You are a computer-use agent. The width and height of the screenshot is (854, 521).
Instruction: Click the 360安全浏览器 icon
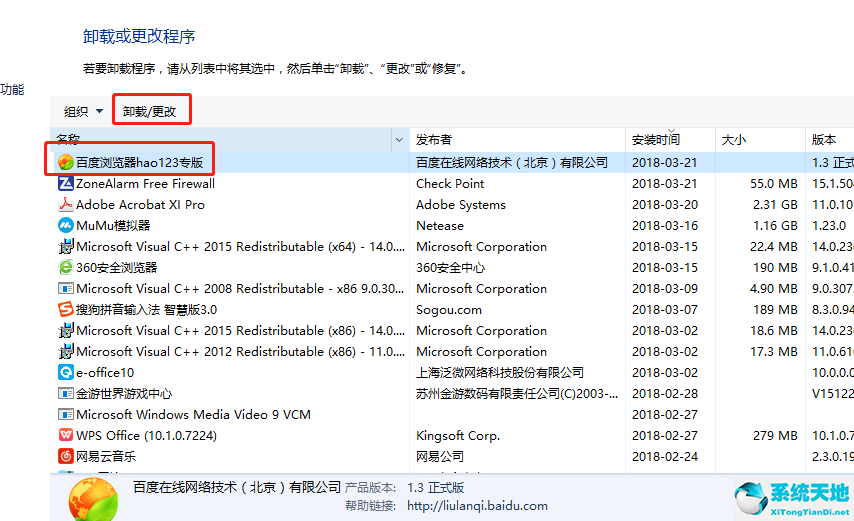pyautogui.click(x=65, y=267)
